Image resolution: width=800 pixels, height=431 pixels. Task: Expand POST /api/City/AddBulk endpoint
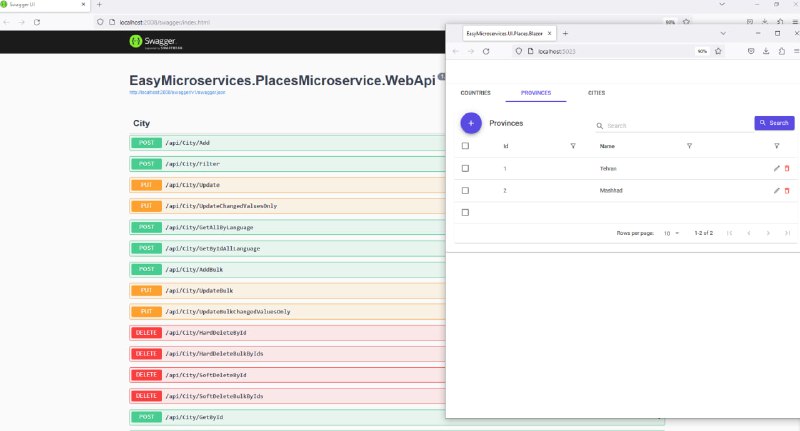[287, 269]
